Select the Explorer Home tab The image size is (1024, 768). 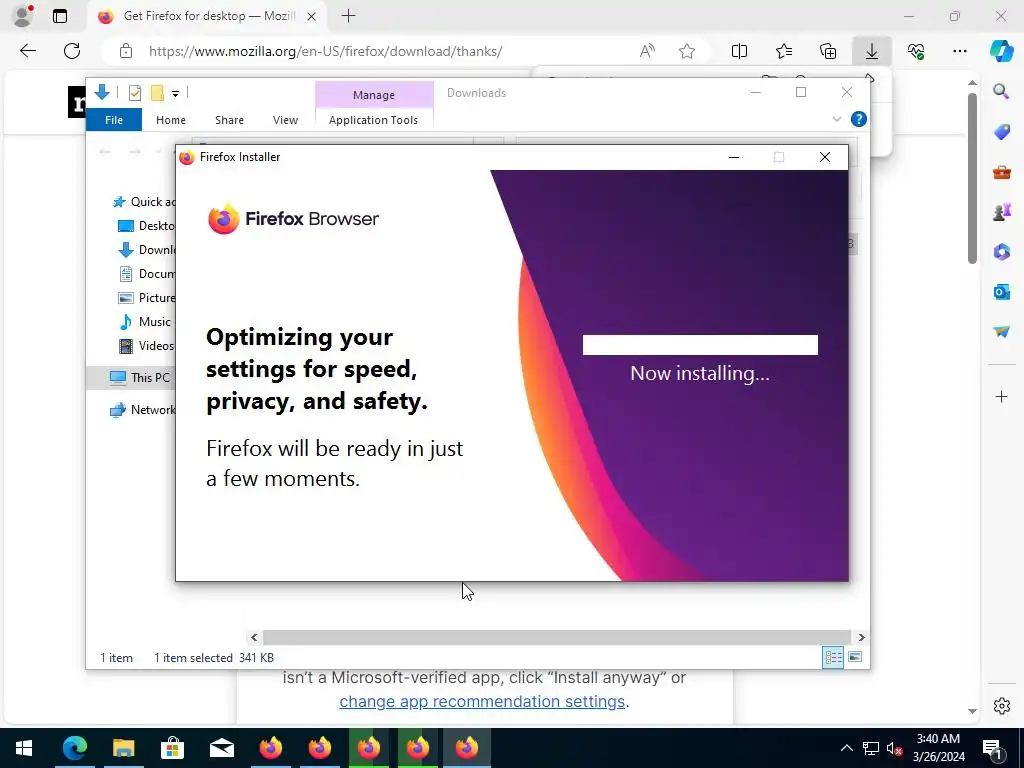point(171,120)
